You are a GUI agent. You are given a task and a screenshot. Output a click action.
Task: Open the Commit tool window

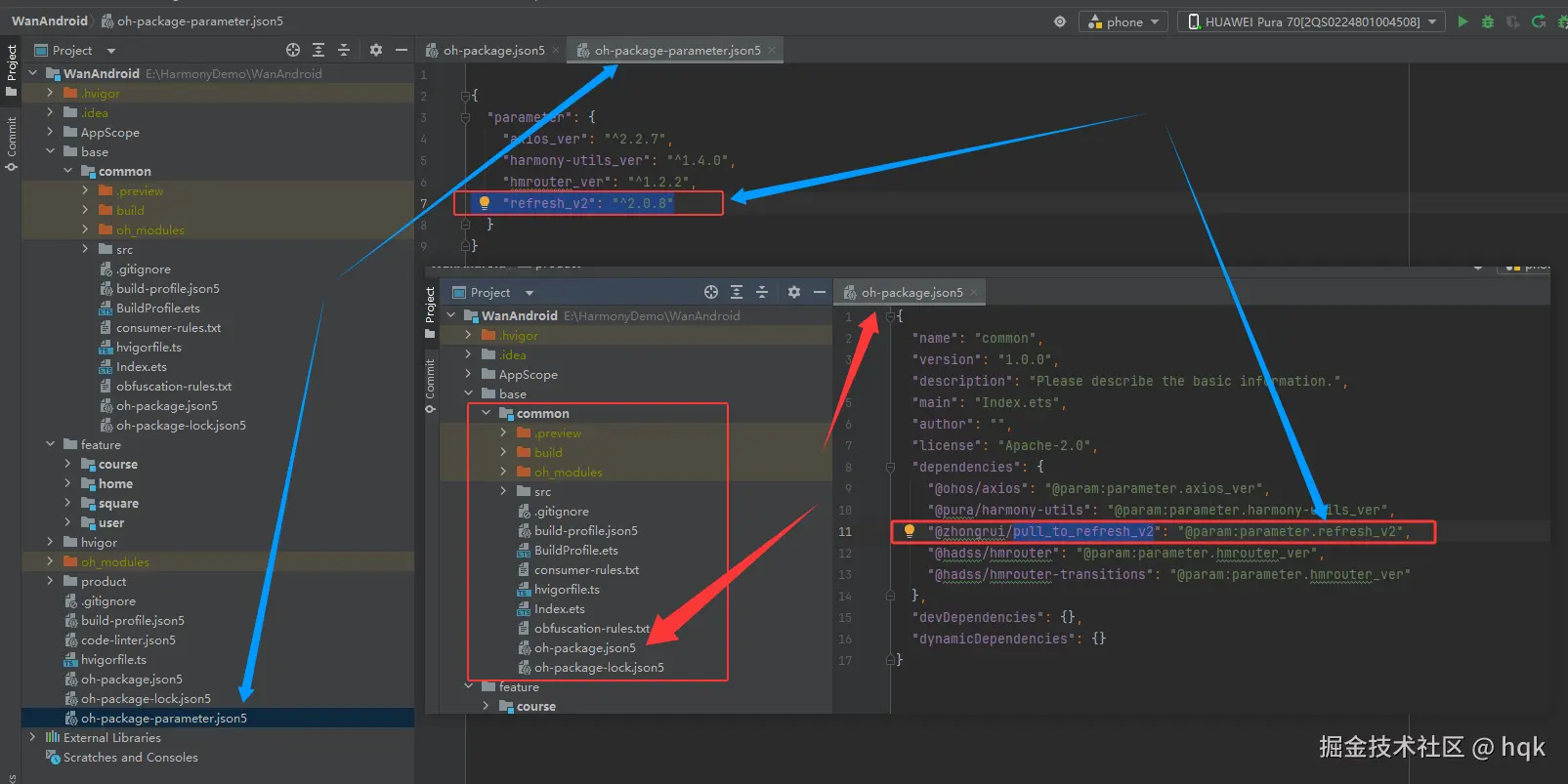(x=11, y=144)
